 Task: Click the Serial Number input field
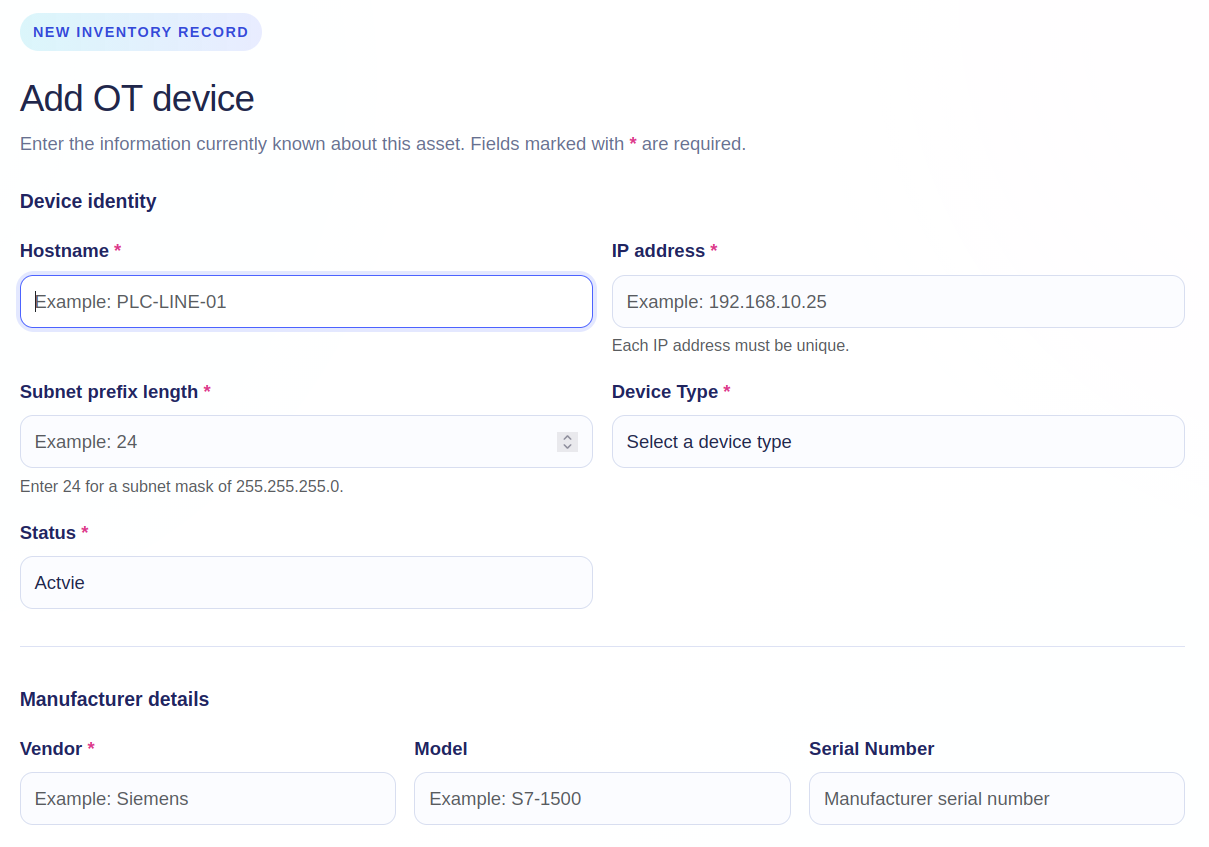coord(997,798)
